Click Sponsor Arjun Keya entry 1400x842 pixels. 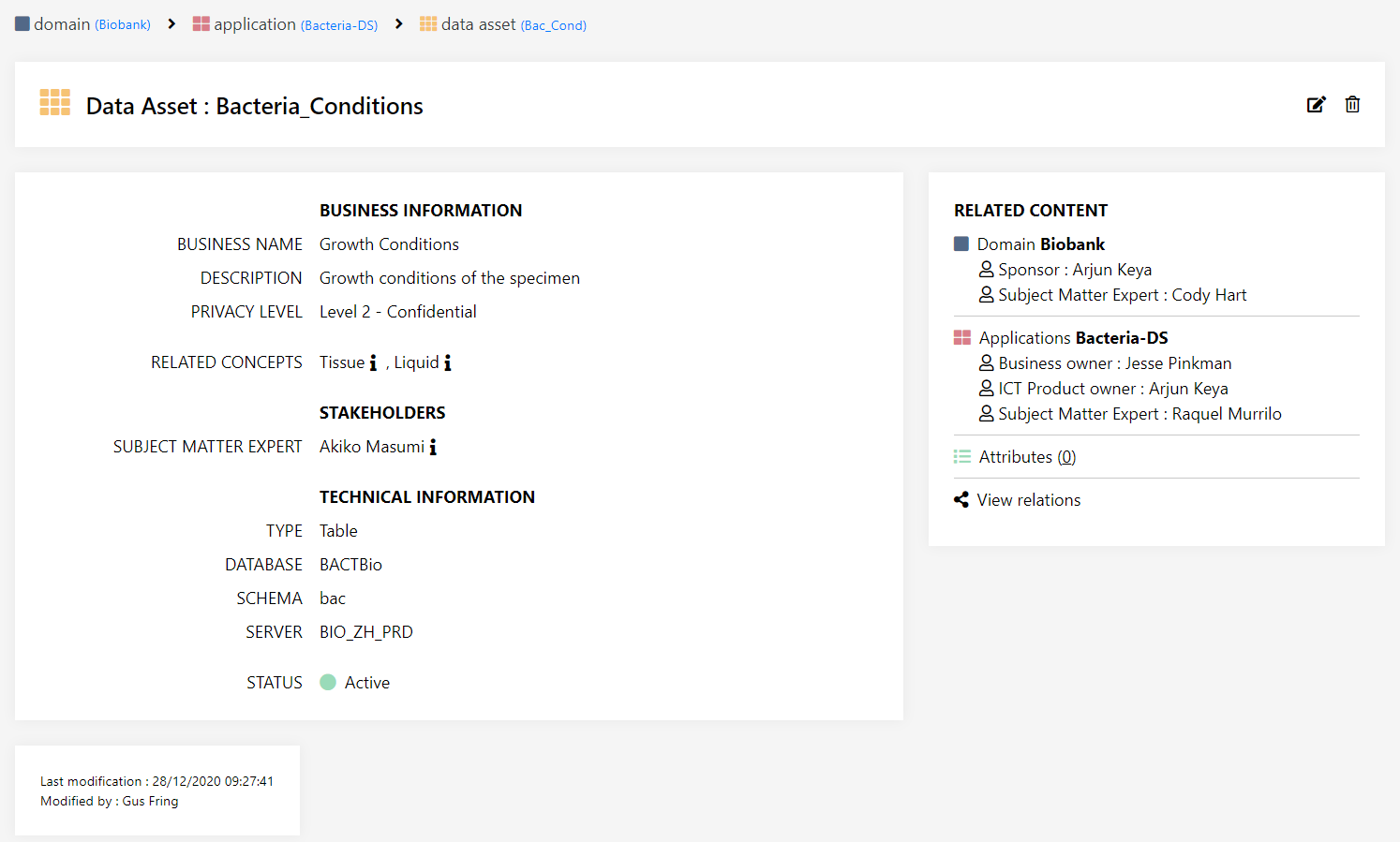pyautogui.click(x=1074, y=270)
